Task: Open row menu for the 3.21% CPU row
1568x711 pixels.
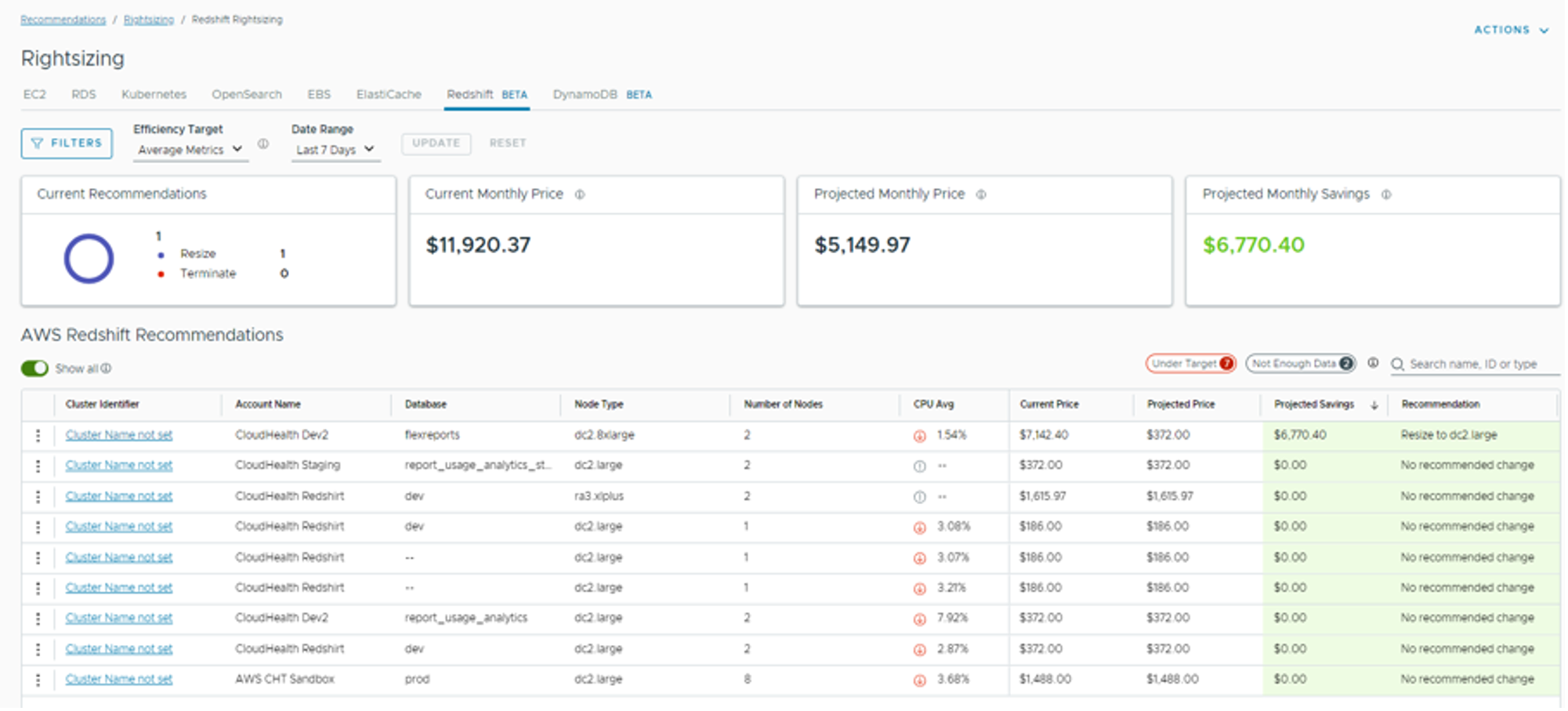Action: (x=38, y=588)
